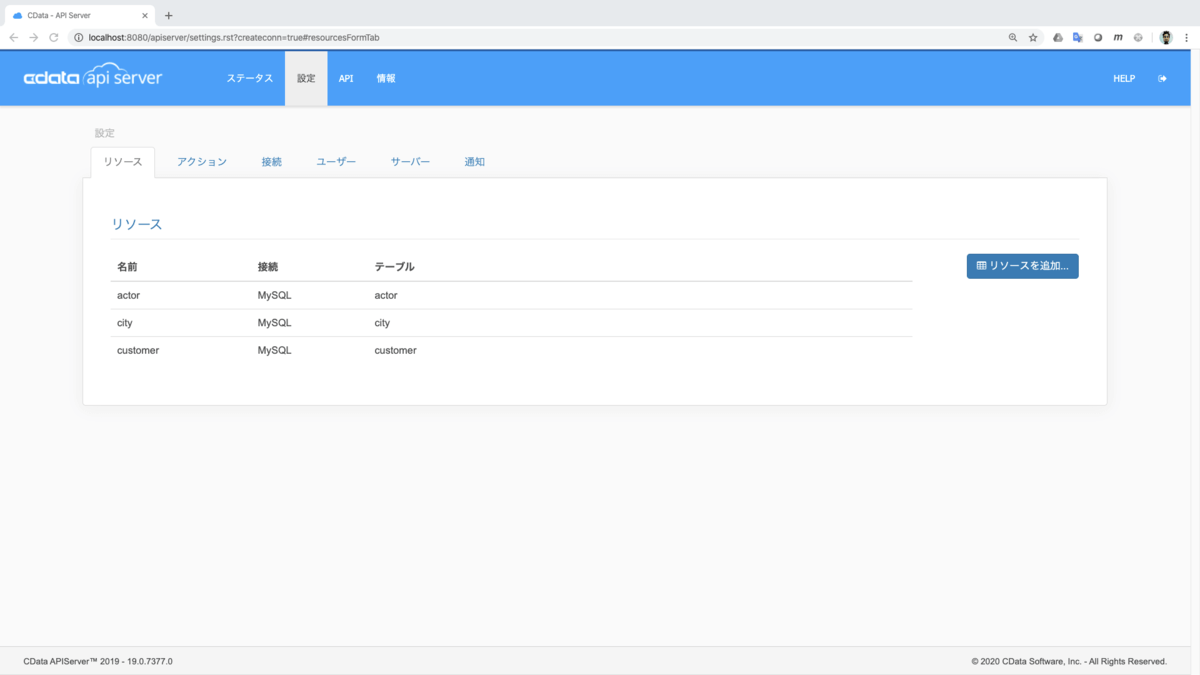The image size is (1200, 675).
Task: Click the リソースを追加 button
Action: [x=1022, y=266]
